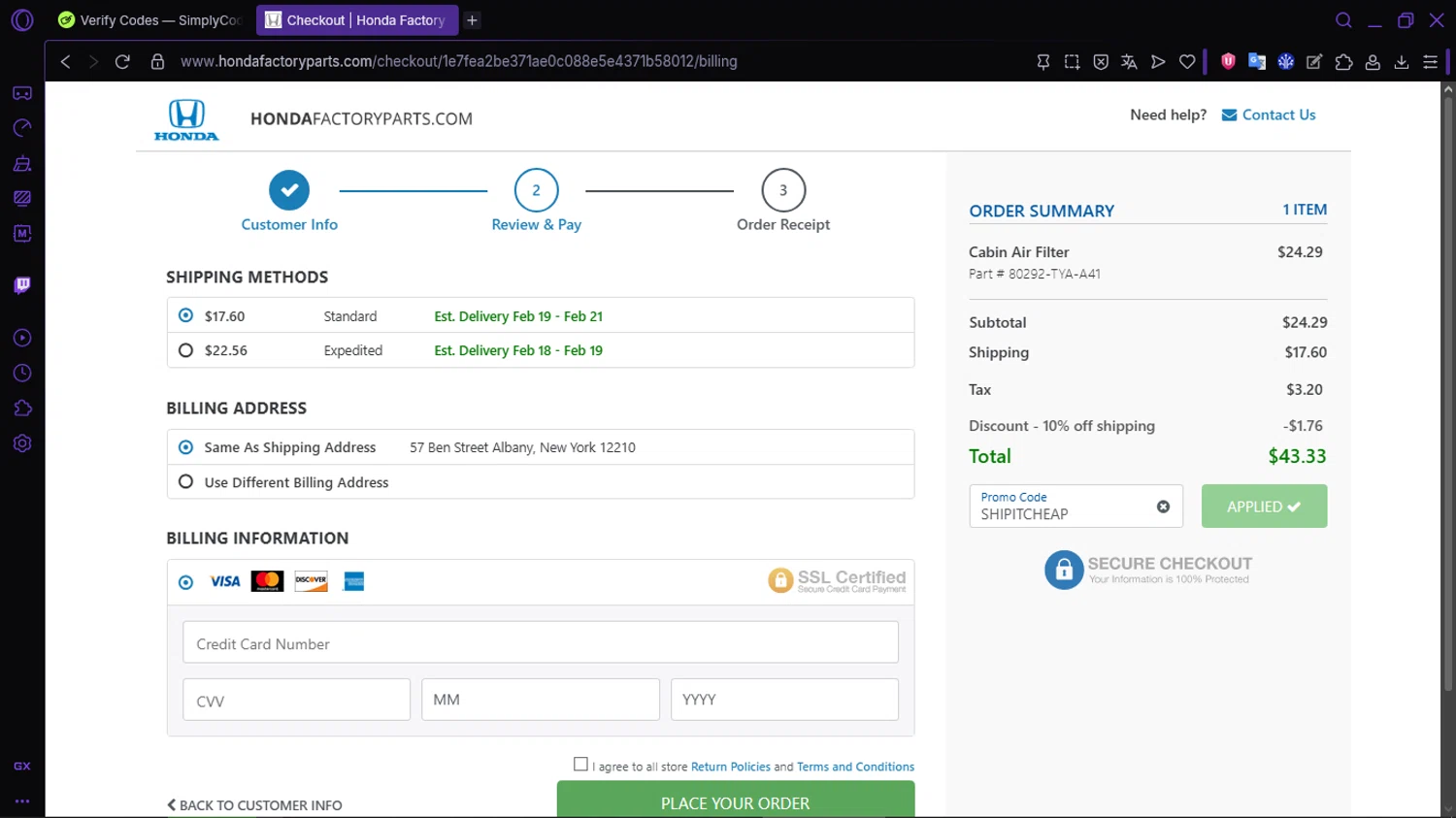Choose Same As Shipping Address radio

pyautogui.click(x=185, y=447)
